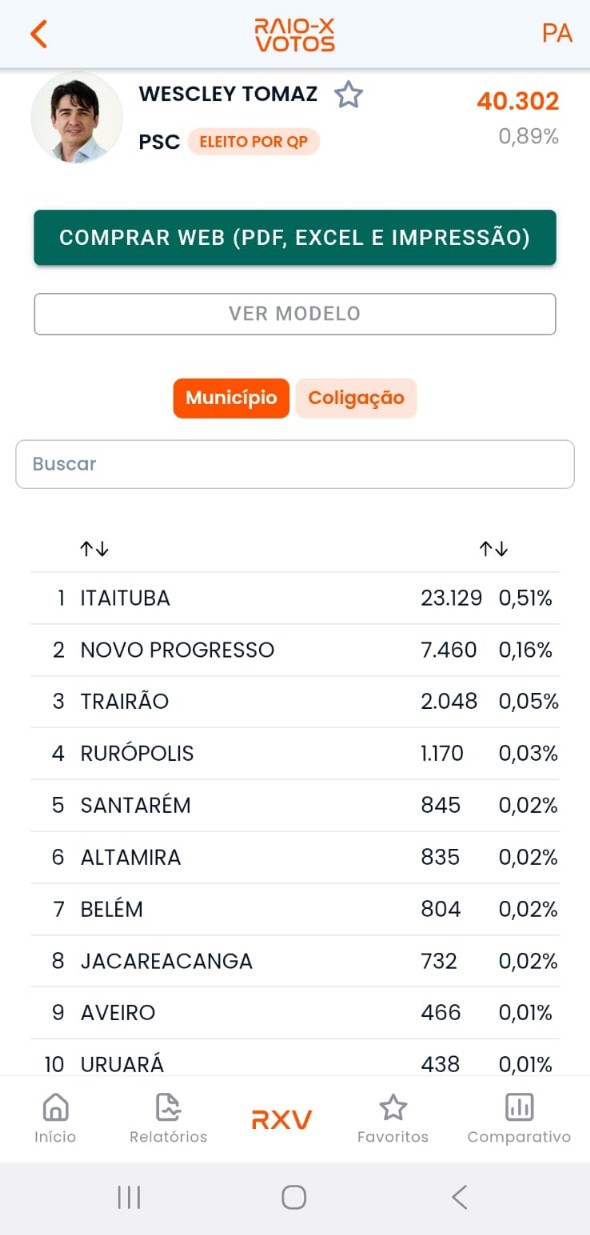Select the ITAITUBA row

[295, 598]
